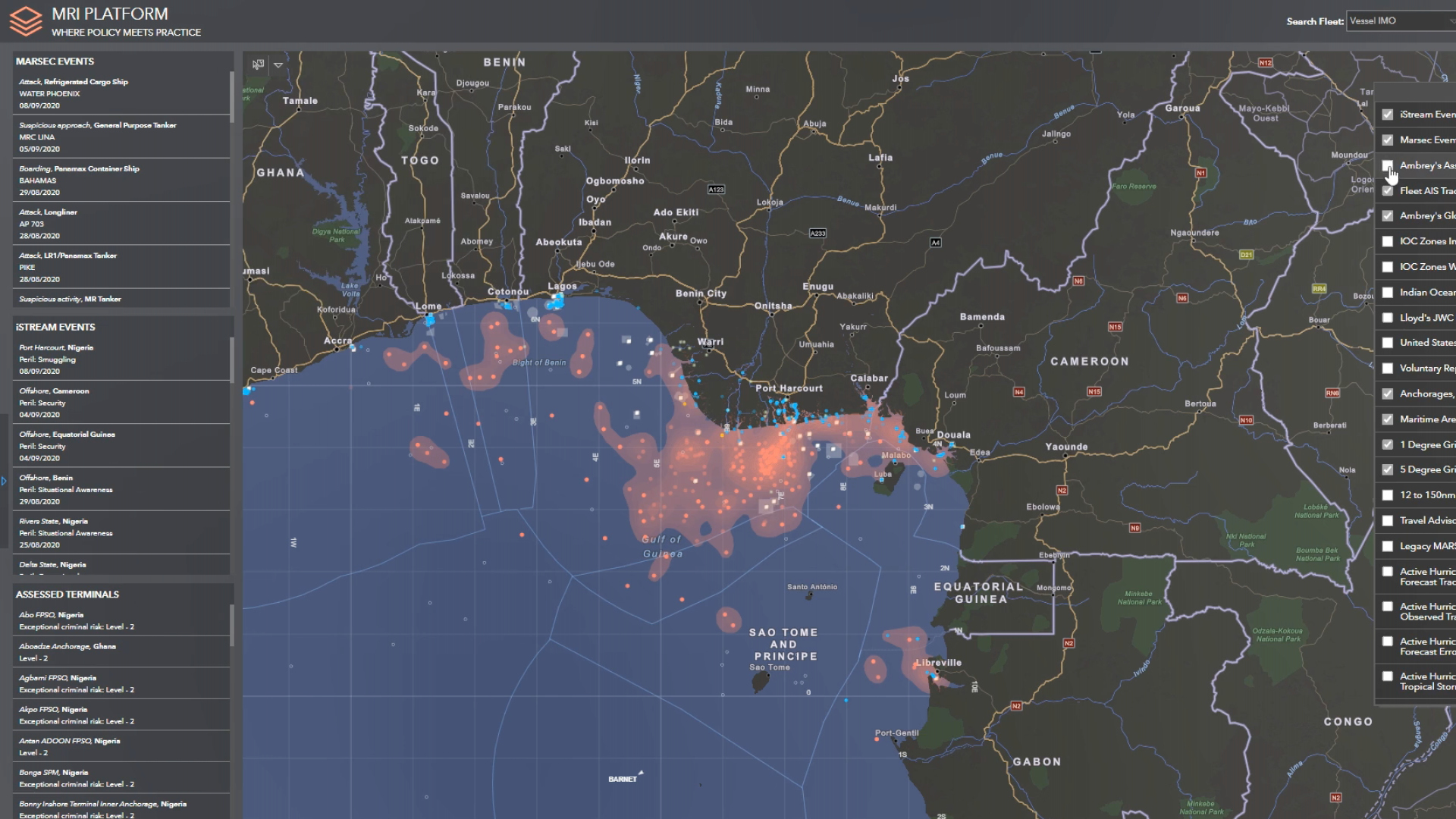Click the Libreville label on the map

939,663
